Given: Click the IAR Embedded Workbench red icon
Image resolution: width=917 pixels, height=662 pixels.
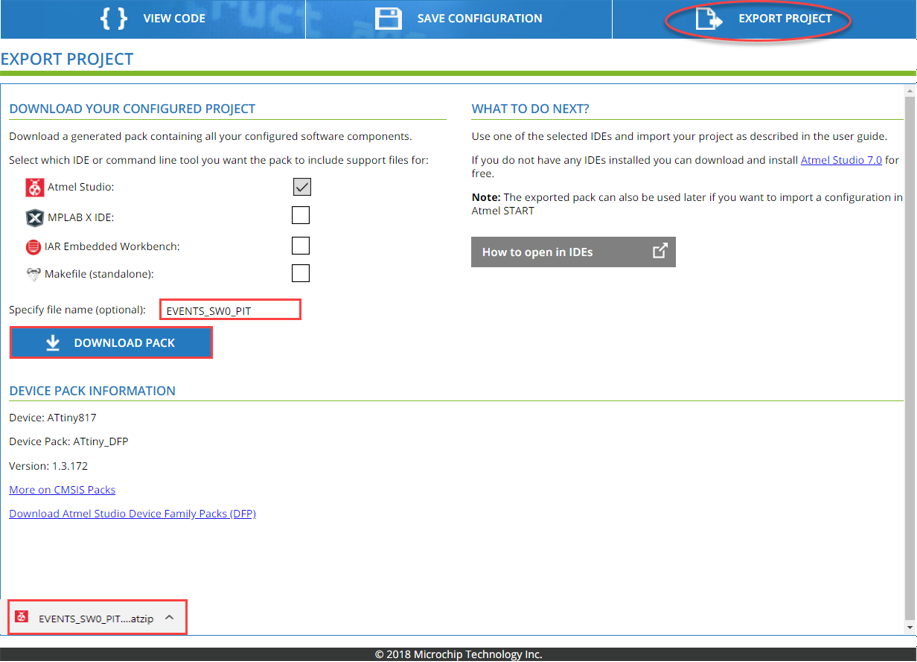Looking at the screenshot, I should [33, 247].
